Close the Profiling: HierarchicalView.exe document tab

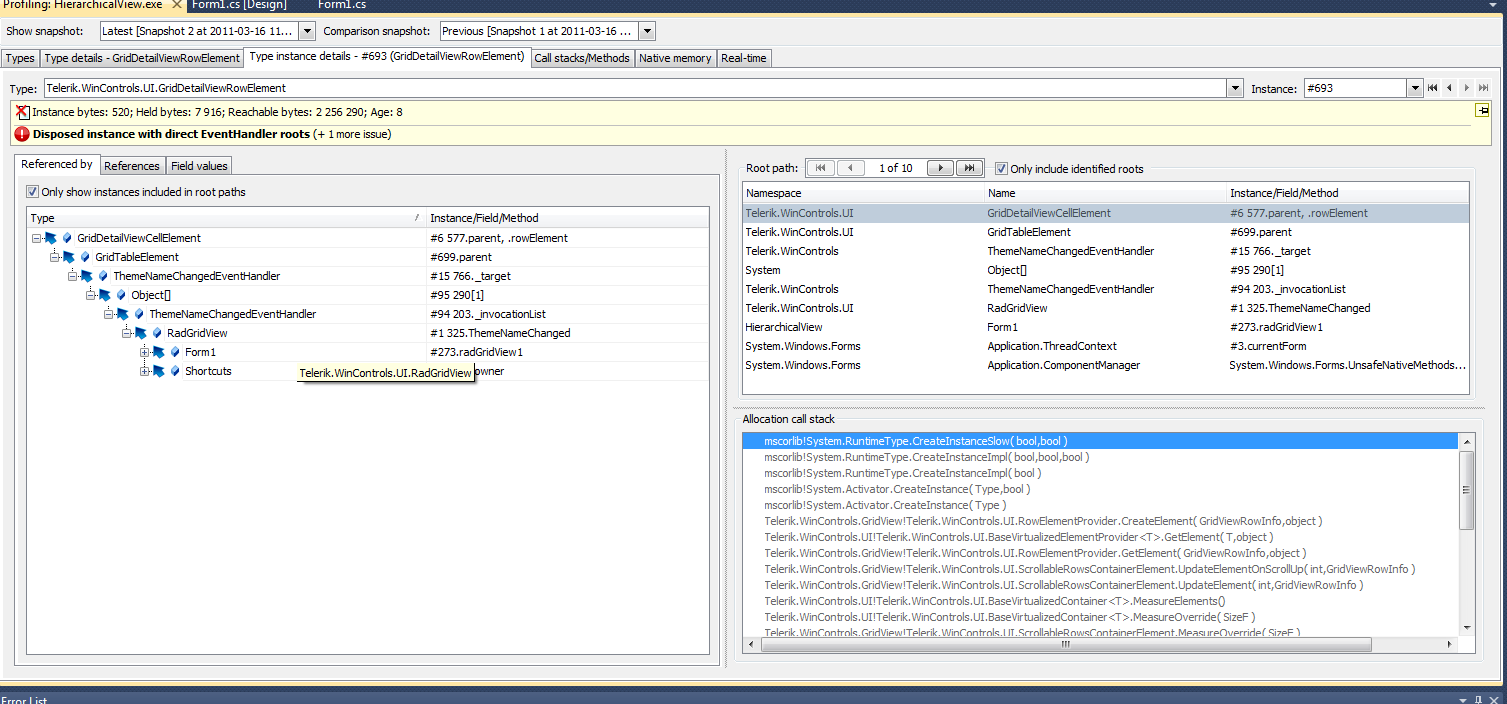click(176, 5)
